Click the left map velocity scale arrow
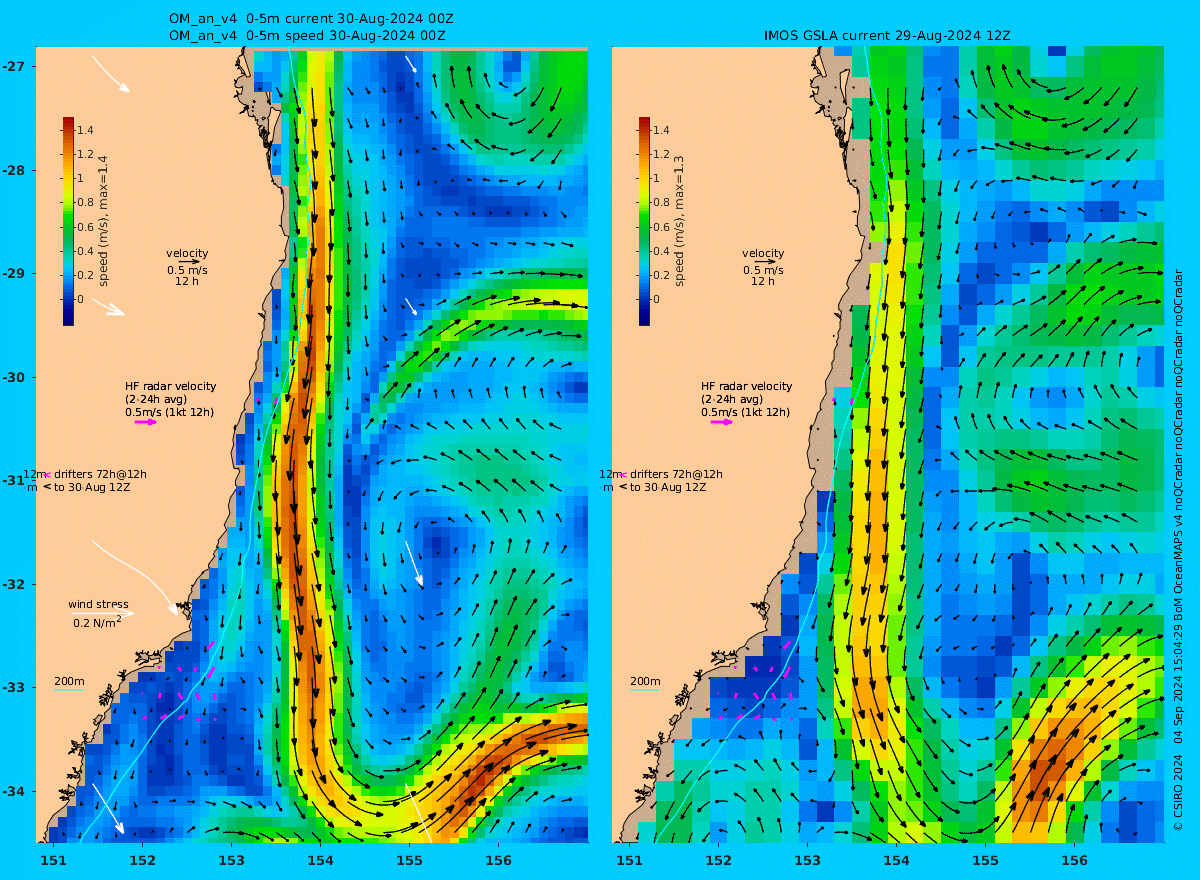Viewport: 1200px width, 880px height. point(189,262)
